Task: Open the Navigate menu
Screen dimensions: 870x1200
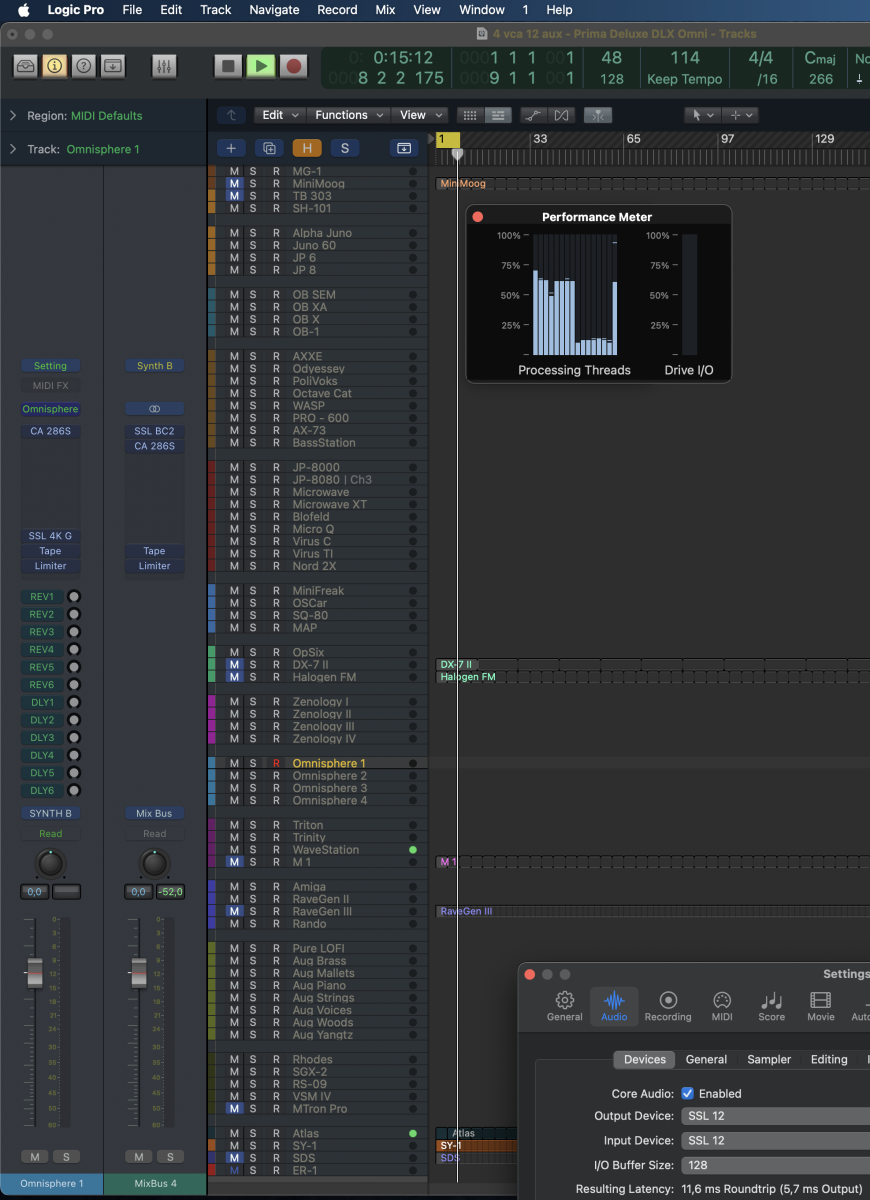Action: (274, 10)
